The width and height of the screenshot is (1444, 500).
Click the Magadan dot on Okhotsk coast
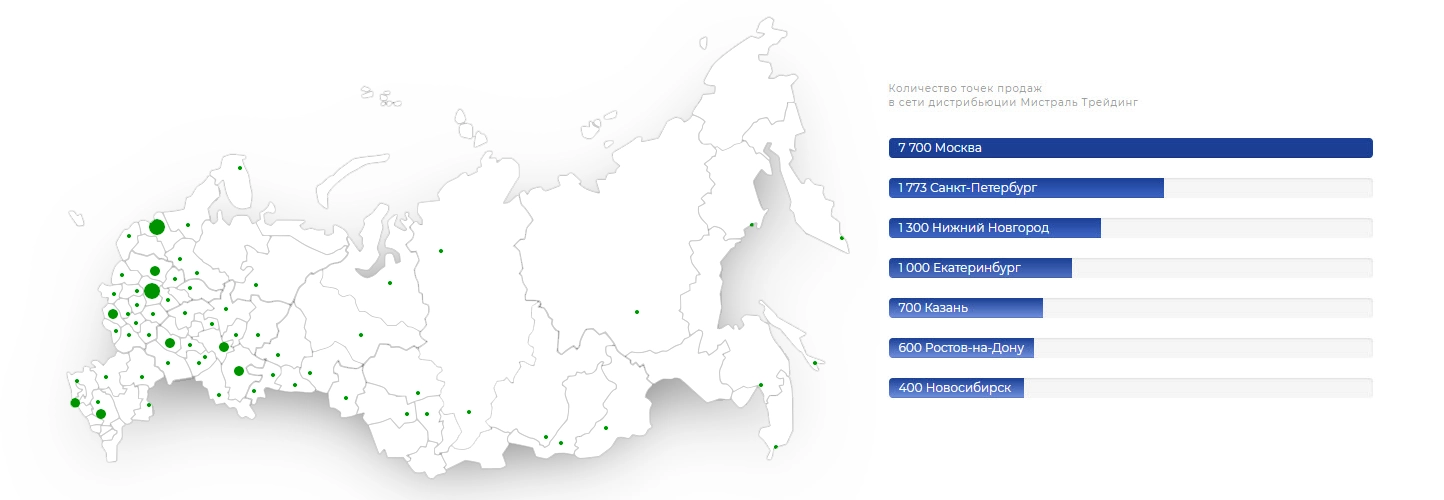pyautogui.click(x=752, y=225)
